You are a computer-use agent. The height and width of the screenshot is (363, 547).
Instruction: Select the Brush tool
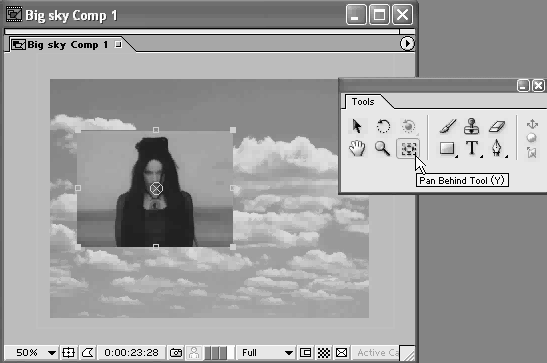tap(448, 126)
